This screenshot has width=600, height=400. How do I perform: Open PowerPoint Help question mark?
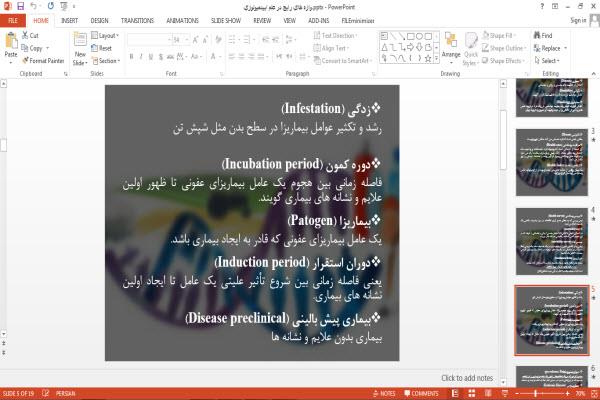(542, 6)
